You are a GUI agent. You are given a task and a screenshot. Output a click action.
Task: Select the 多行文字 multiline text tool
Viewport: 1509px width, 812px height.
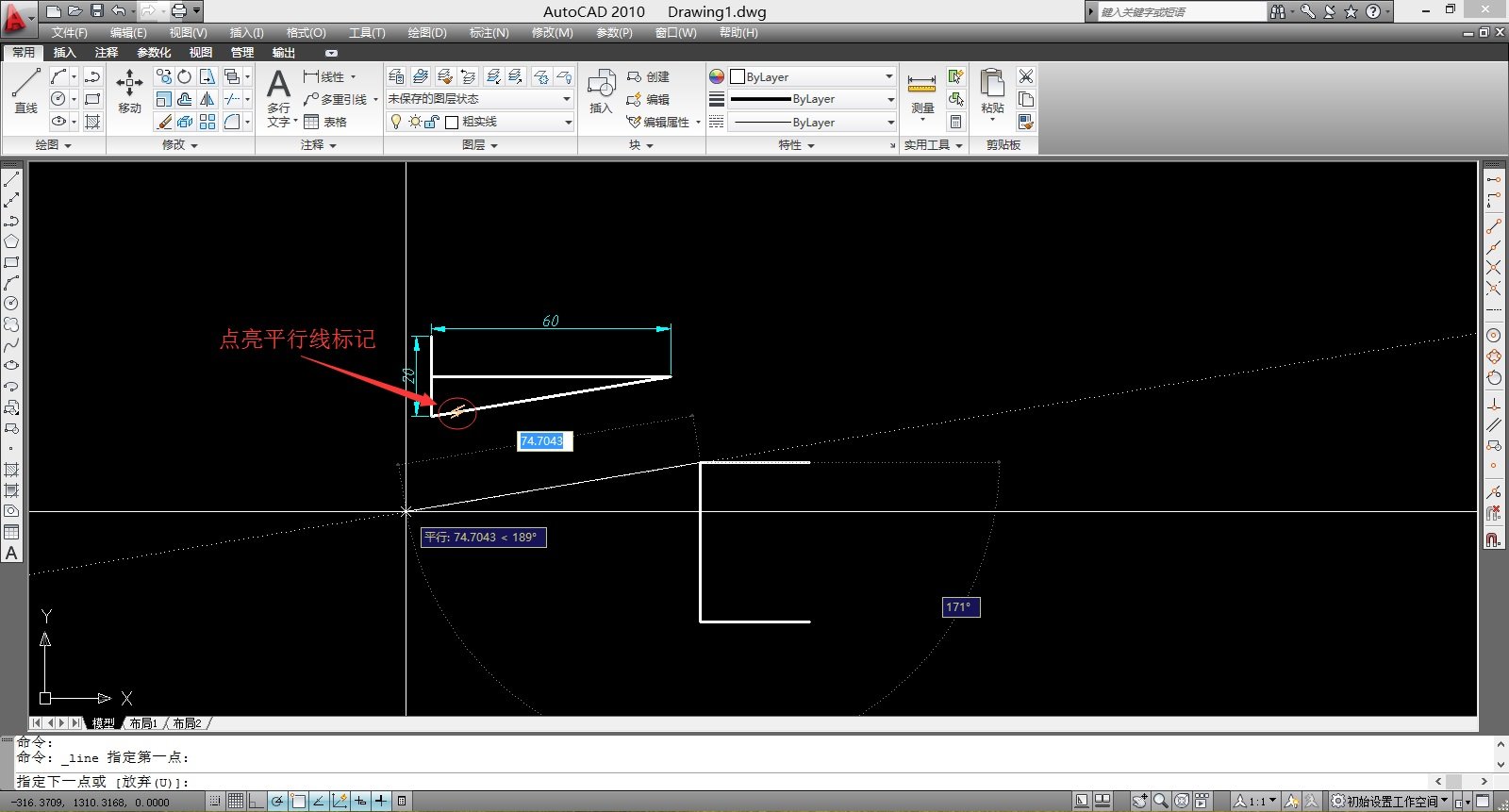click(278, 96)
